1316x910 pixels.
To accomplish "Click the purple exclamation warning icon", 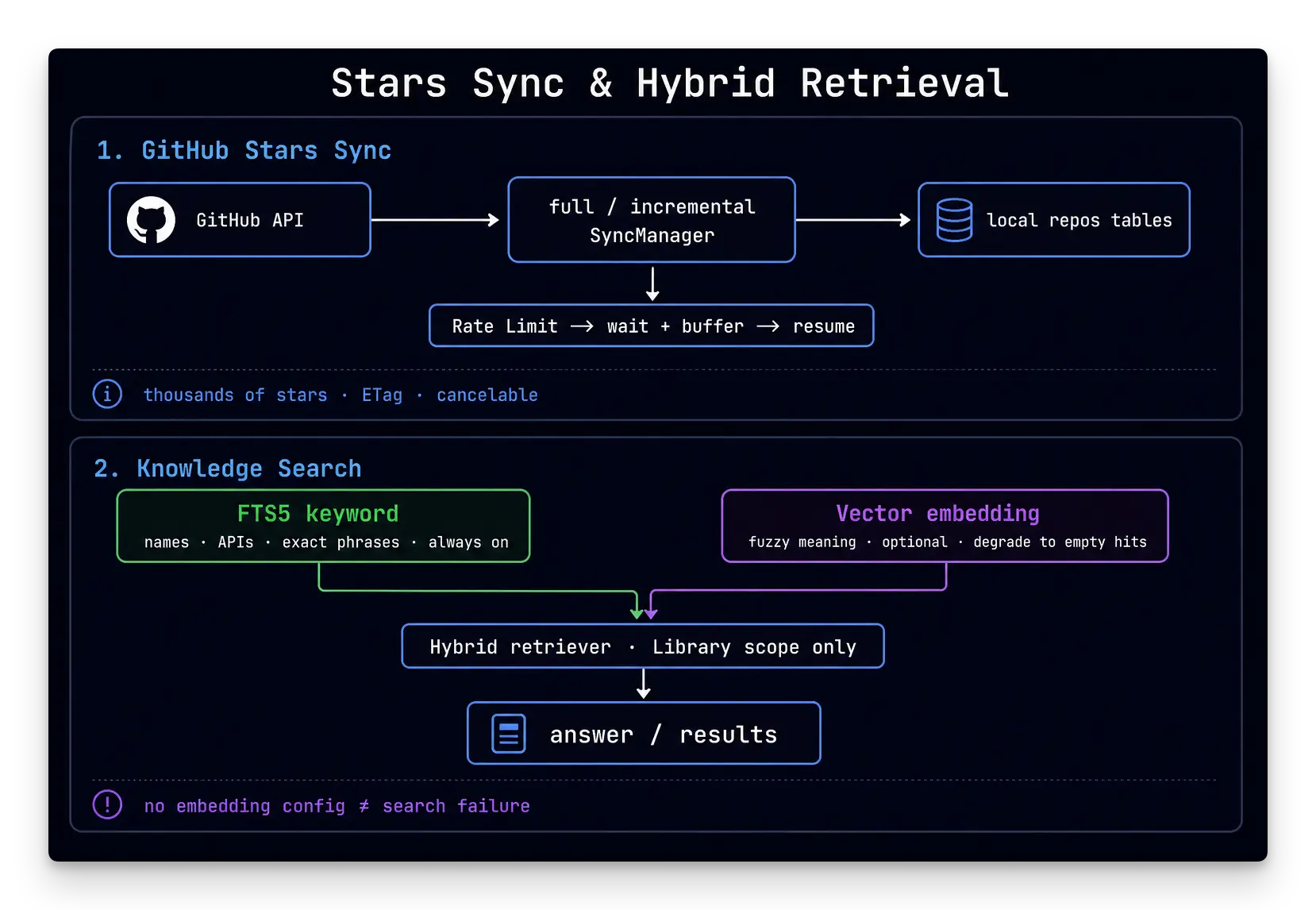I will point(107,804).
